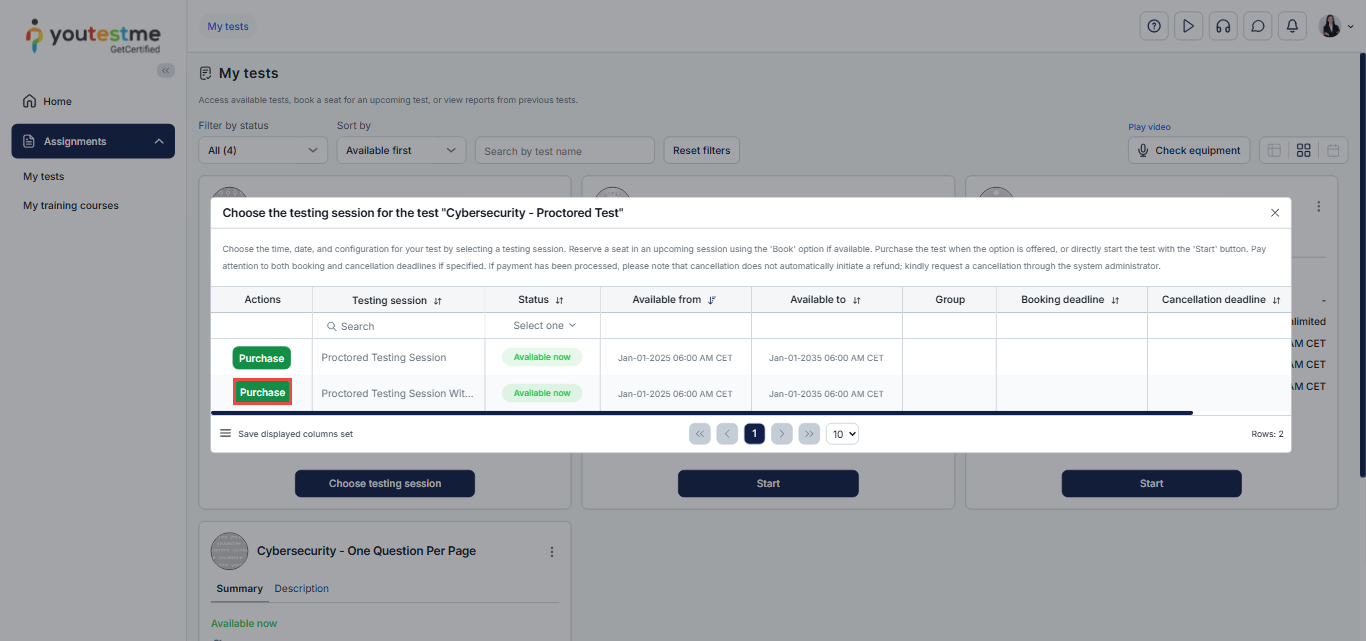This screenshot has width=1366, height=641.
Task: Click the YouTestMe GetCertified logo
Action: (x=92, y=36)
